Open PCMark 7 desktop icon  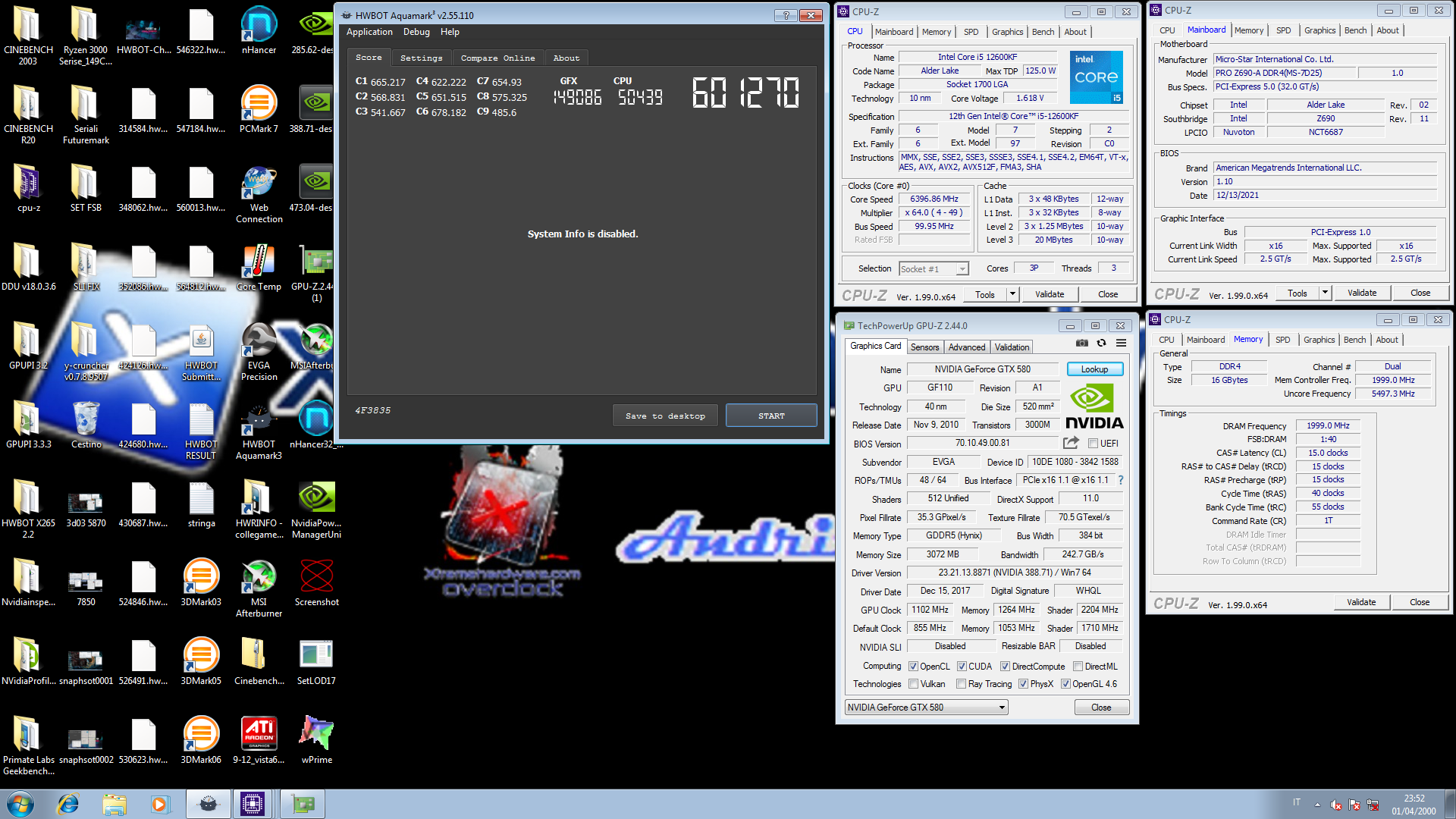259,109
